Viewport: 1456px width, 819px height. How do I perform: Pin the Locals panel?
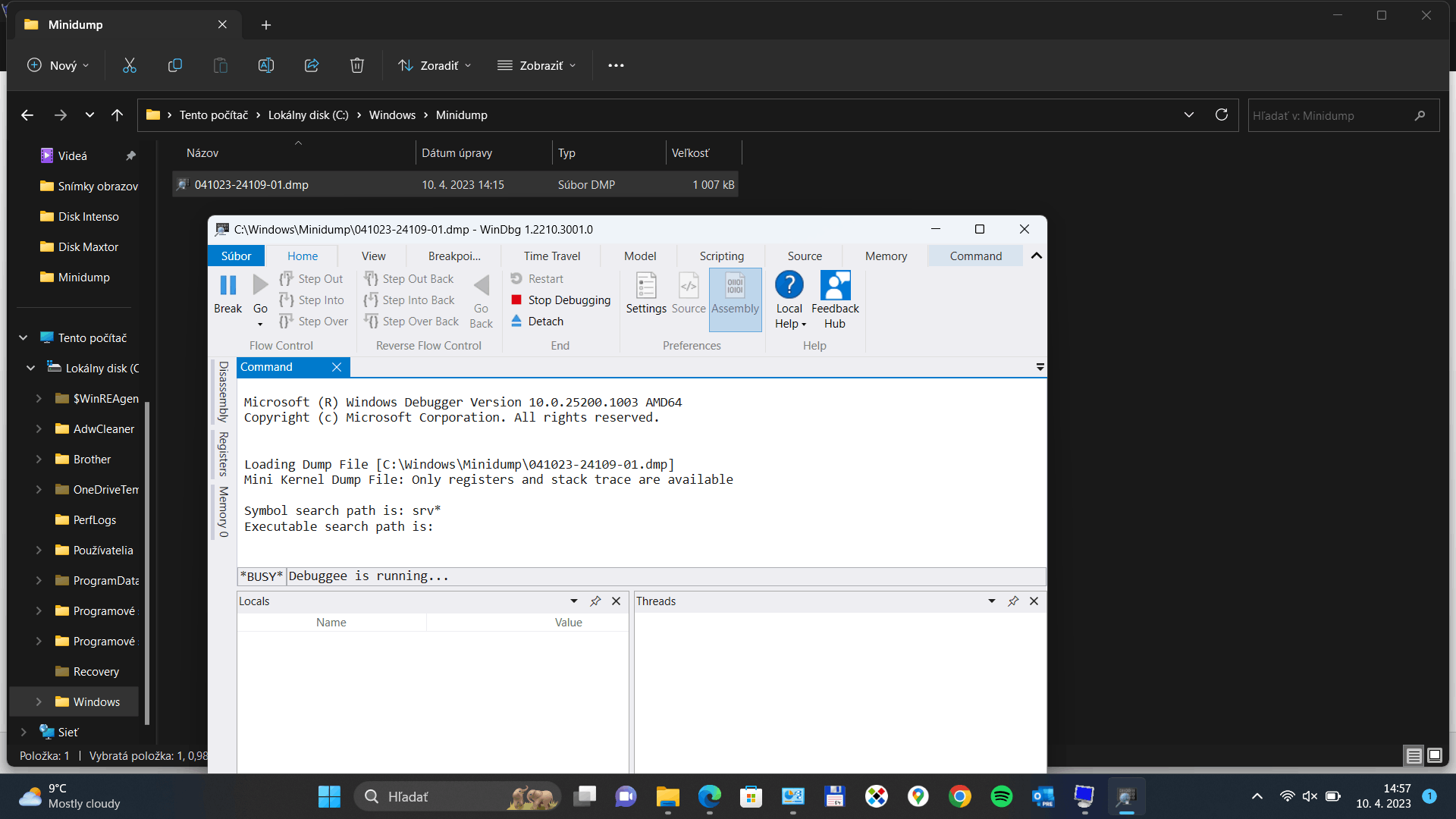pyautogui.click(x=595, y=601)
